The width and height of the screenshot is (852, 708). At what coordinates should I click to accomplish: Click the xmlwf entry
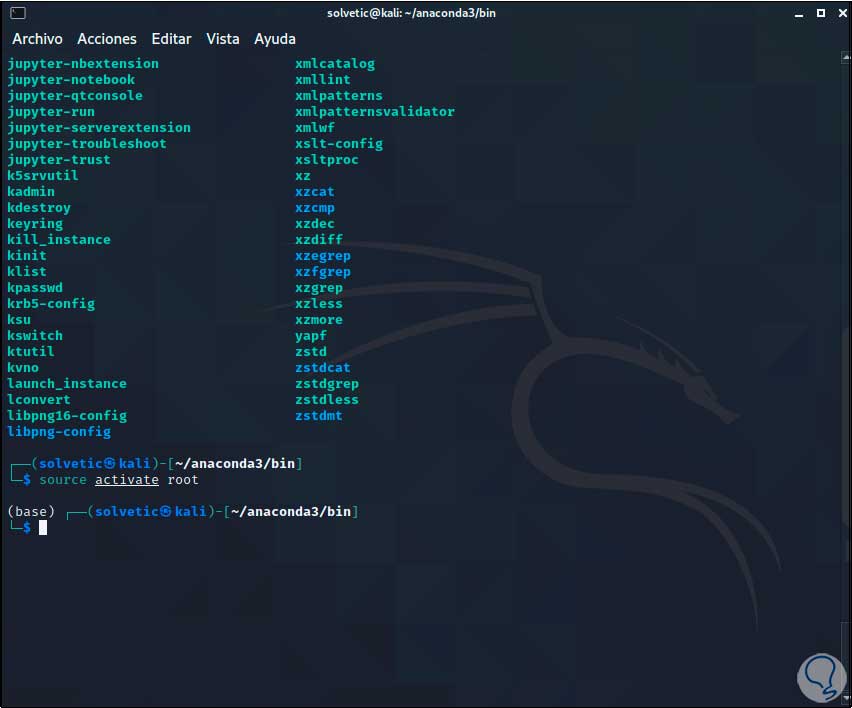click(x=315, y=128)
